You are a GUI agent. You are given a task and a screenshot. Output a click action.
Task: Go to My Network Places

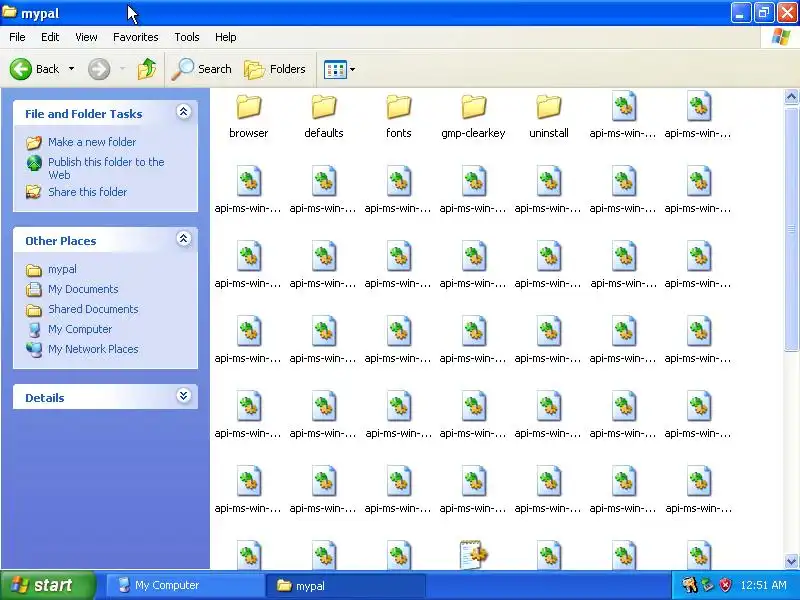click(x=93, y=349)
